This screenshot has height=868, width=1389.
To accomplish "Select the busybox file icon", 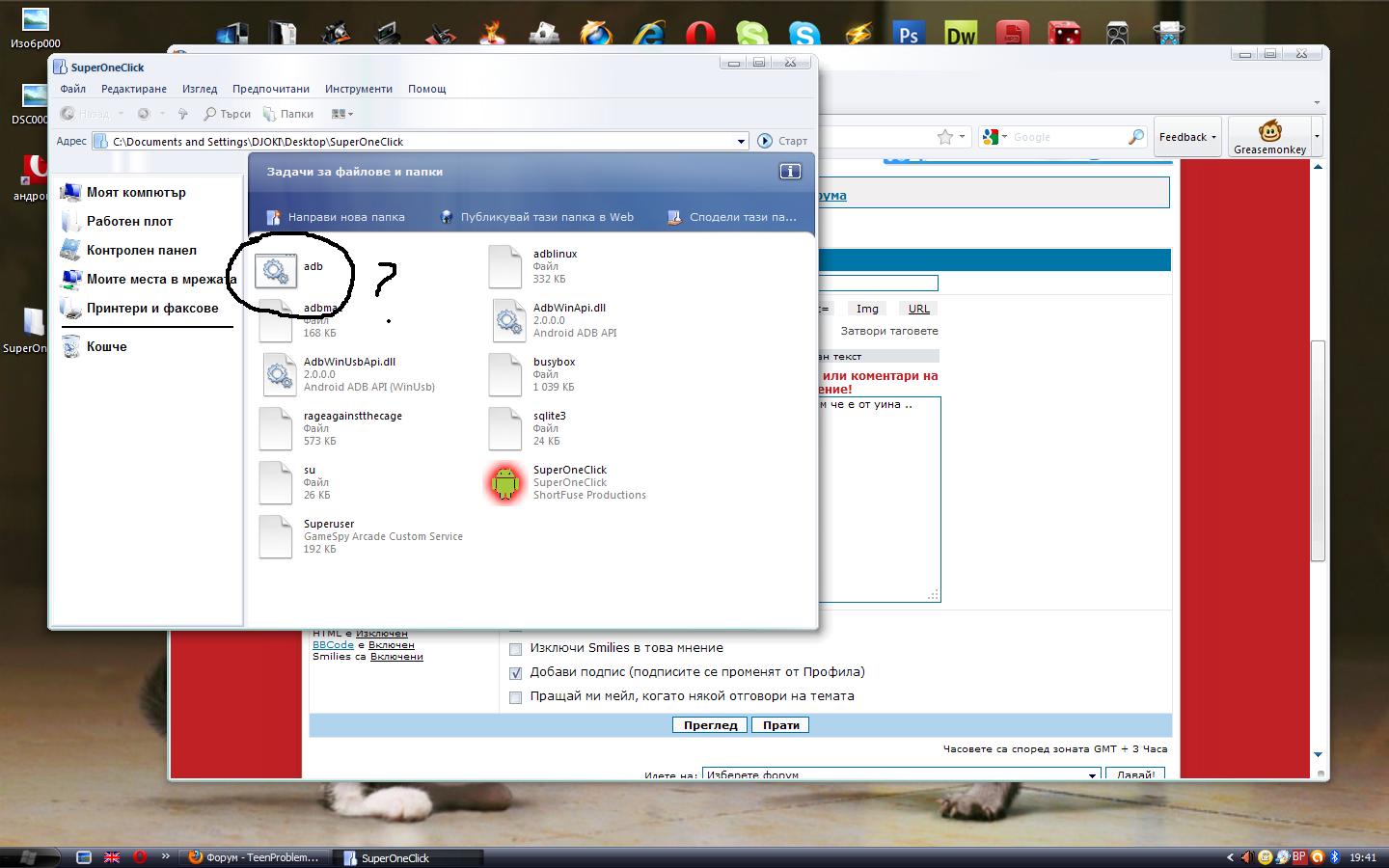I will click(x=505, y=374).
